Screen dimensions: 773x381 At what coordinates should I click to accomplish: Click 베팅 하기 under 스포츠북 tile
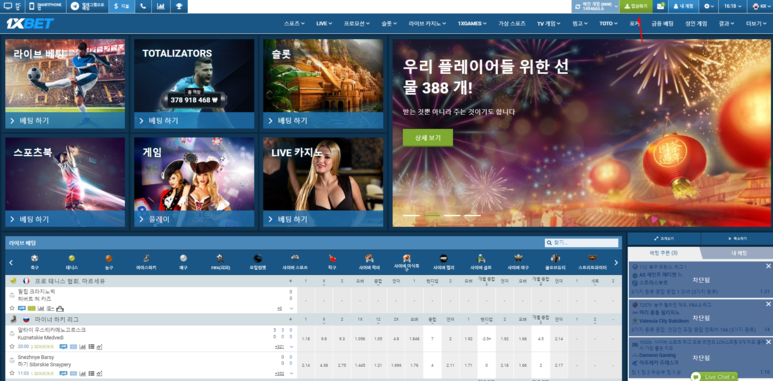pyautogui.click(x=65, y=219)
